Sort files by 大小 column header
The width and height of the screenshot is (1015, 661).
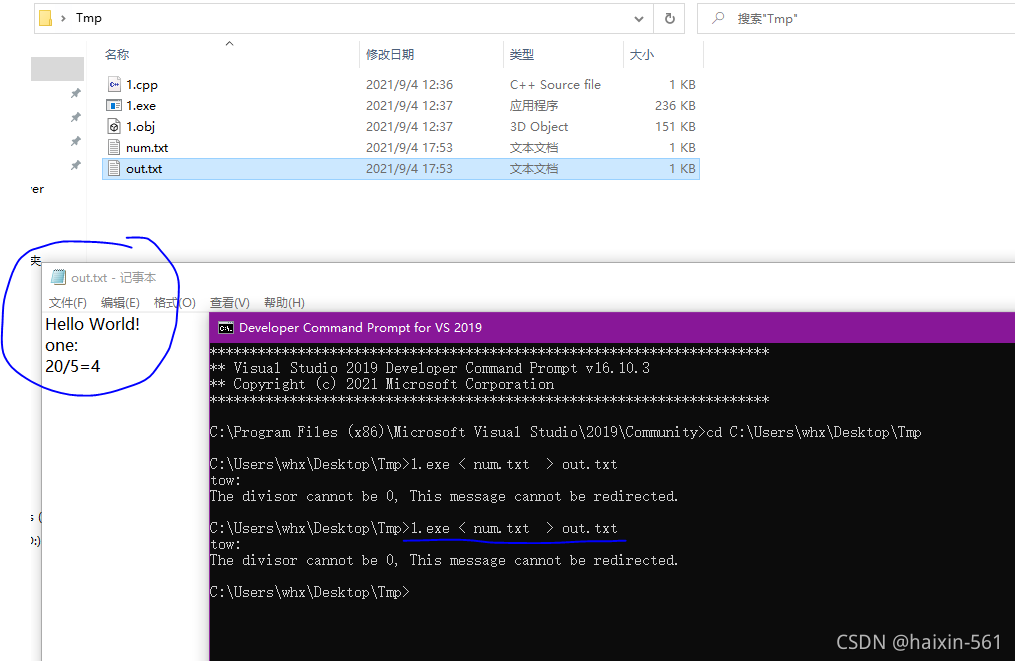[x=641, y=54]
